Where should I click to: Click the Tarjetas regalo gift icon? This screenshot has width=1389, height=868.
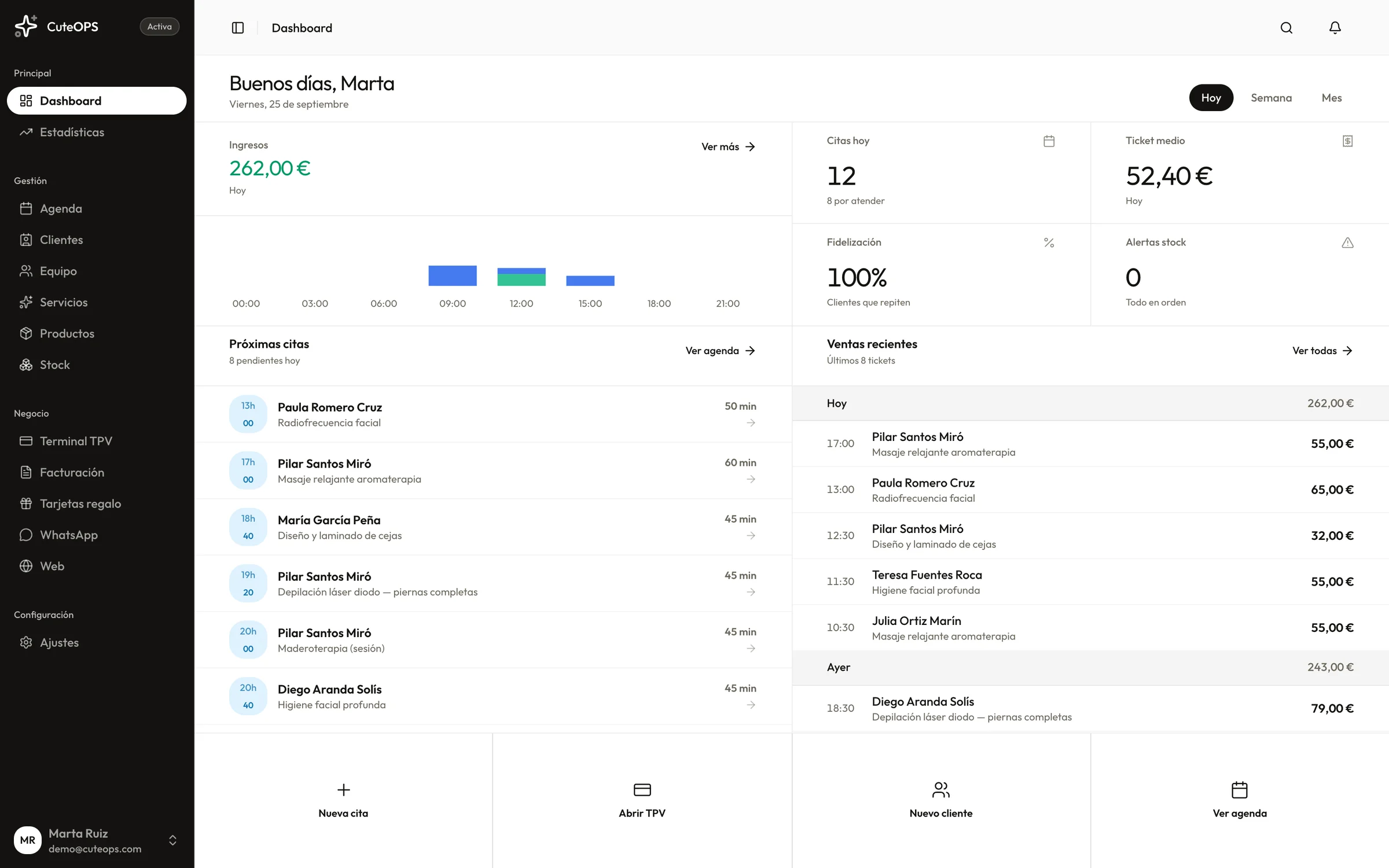[x=26, y=503]
